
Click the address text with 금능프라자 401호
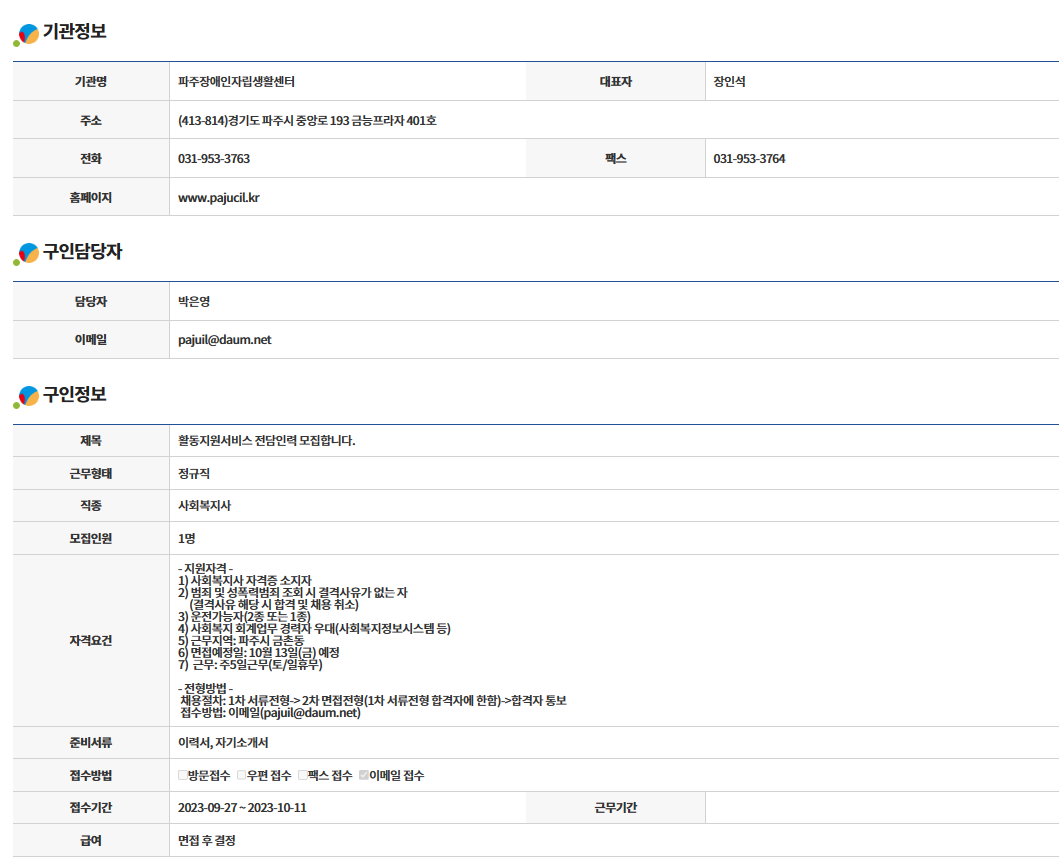pyautogui.click(x=307, y=121)
